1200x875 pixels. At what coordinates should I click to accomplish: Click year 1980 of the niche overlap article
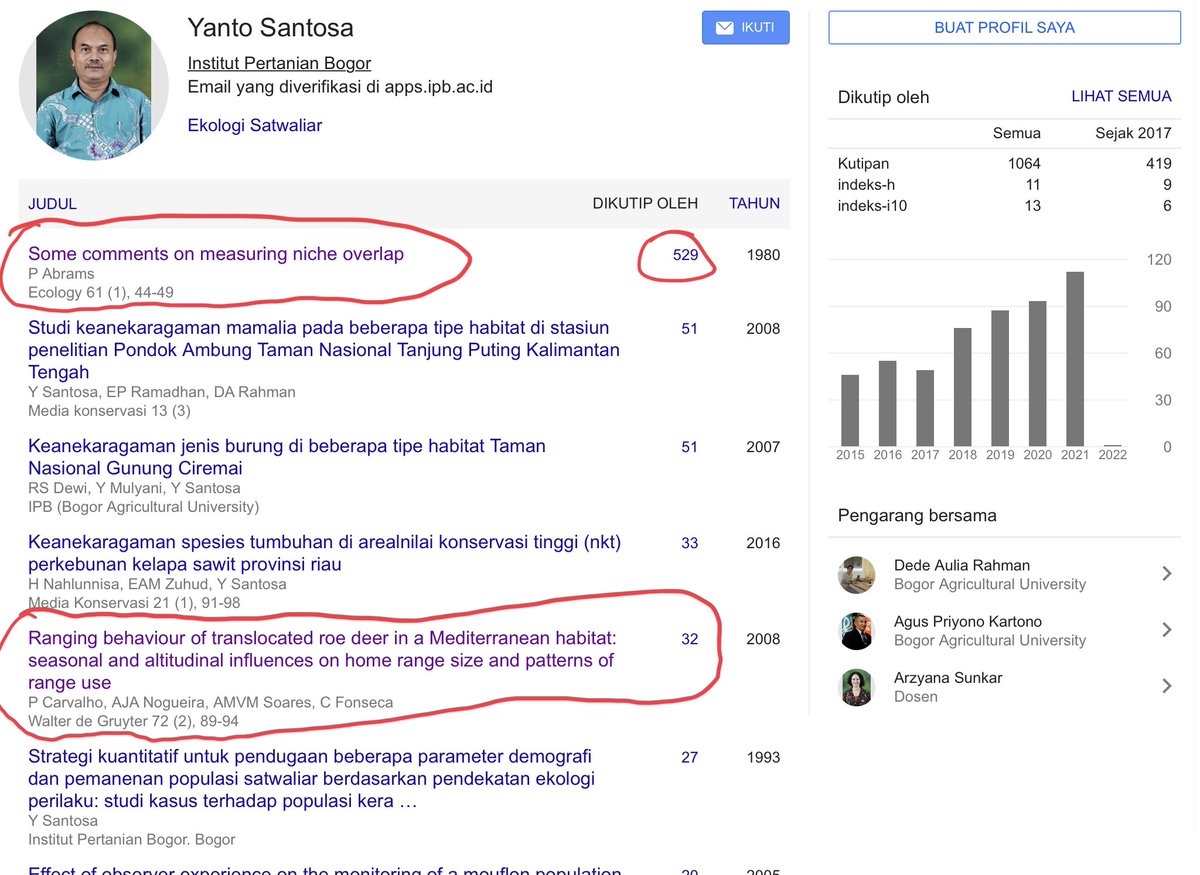[763, 255]
